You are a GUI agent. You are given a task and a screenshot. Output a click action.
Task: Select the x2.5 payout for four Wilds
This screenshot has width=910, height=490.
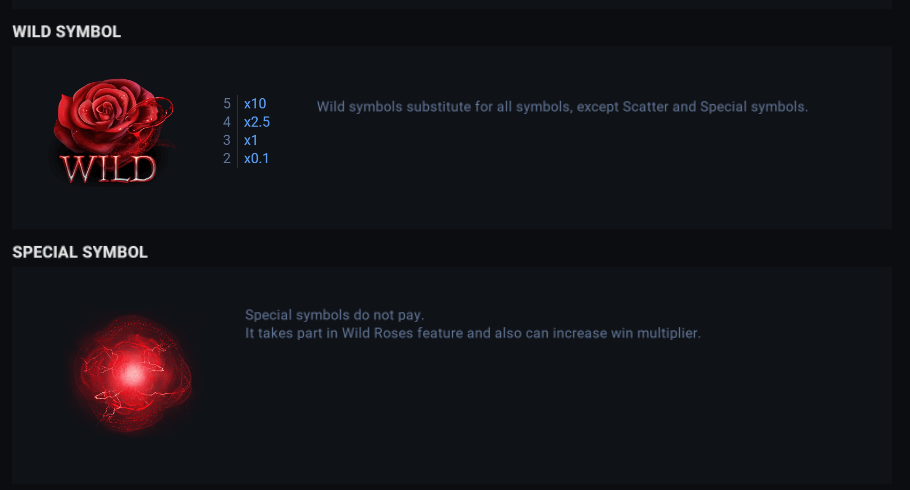(x=257, y=122)
